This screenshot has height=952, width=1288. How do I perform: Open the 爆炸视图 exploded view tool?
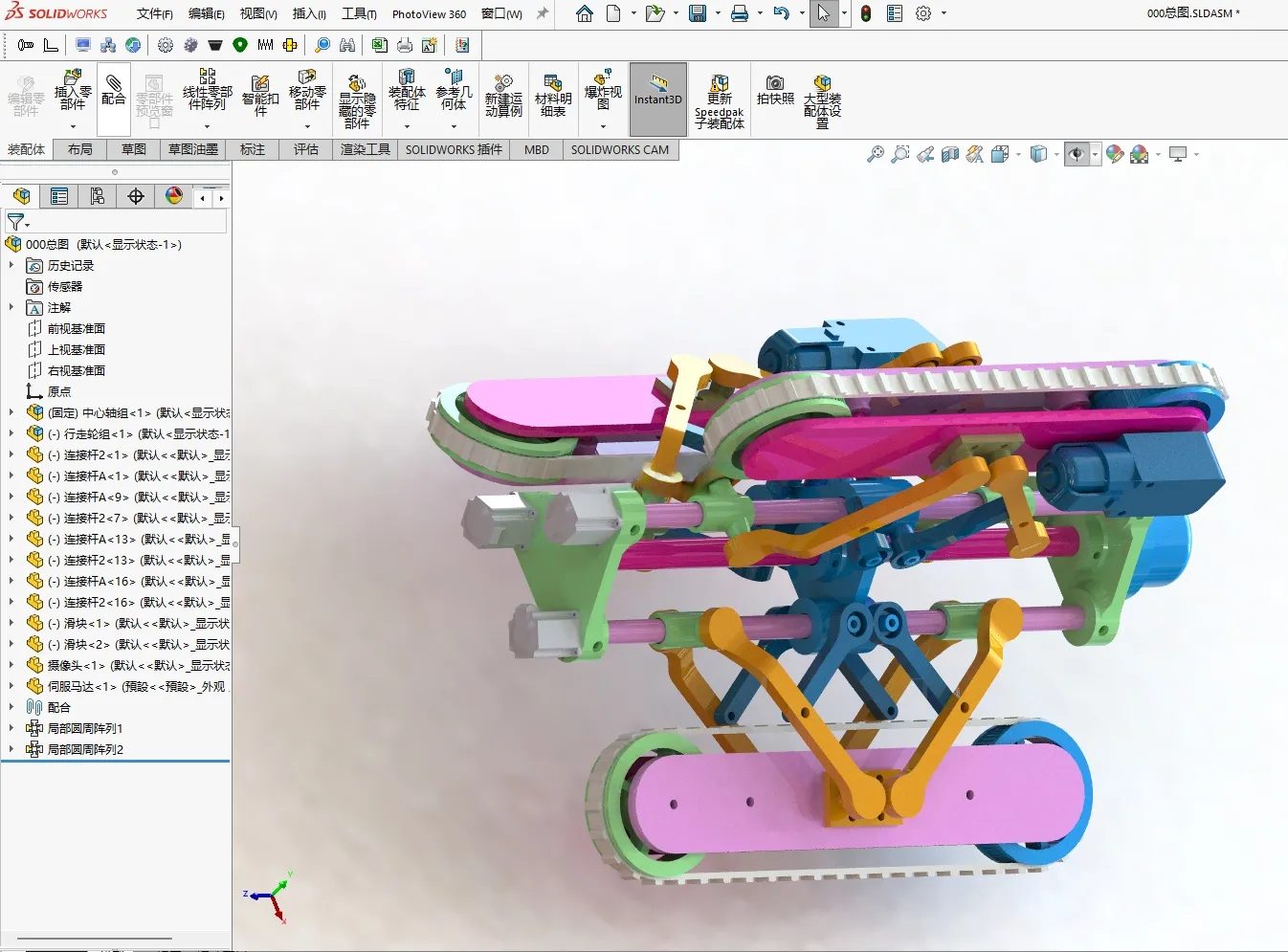click(x=603, y=91)
